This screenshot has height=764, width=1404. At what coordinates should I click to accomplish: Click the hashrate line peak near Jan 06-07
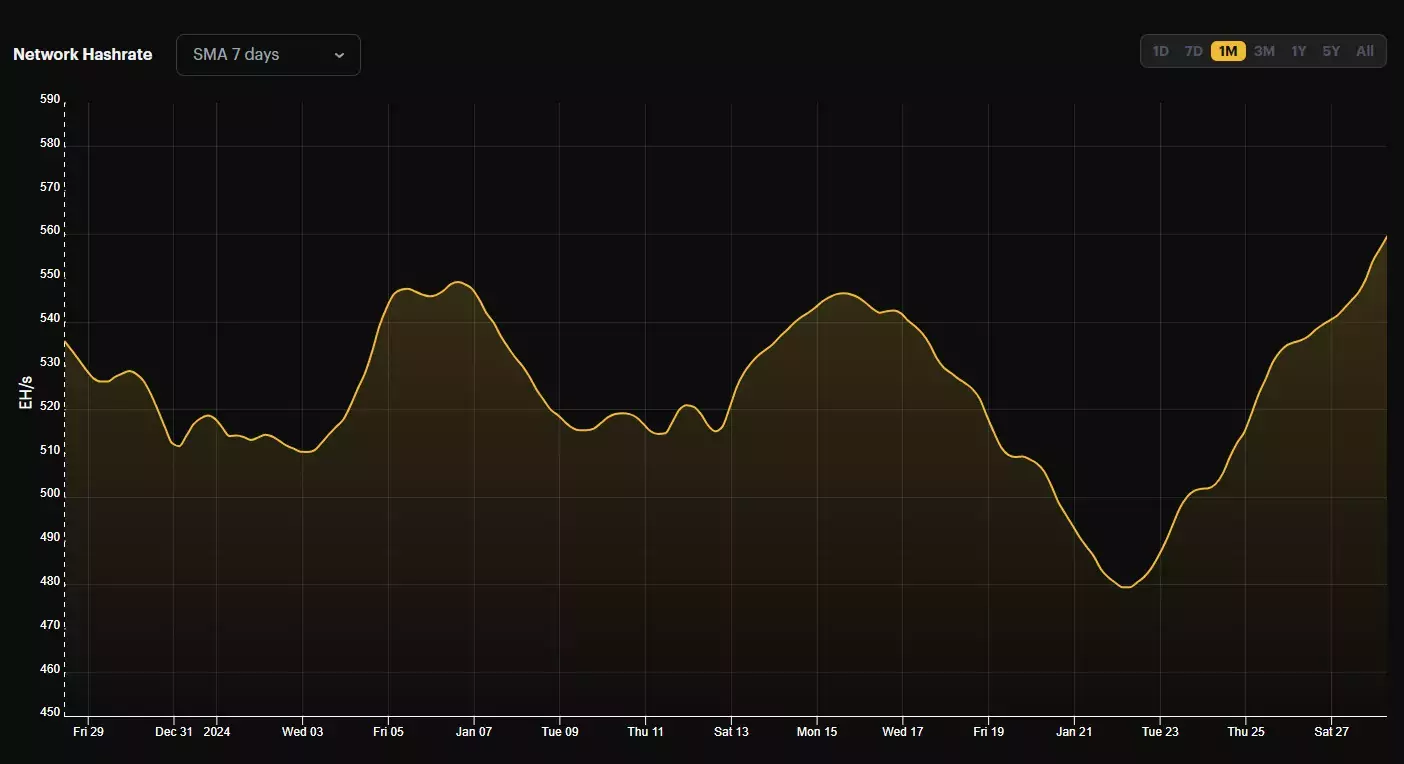coord(457,282)
